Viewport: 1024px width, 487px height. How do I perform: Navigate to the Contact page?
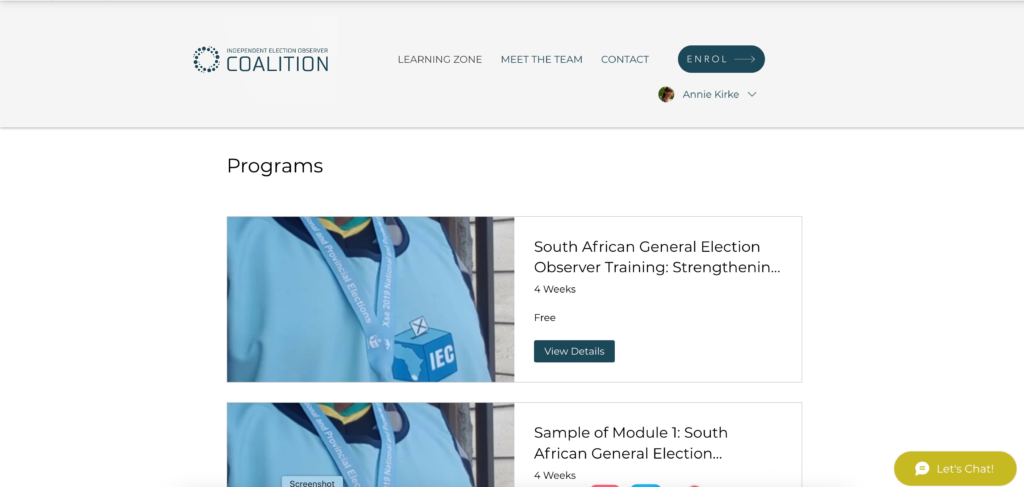click(625, 59)
